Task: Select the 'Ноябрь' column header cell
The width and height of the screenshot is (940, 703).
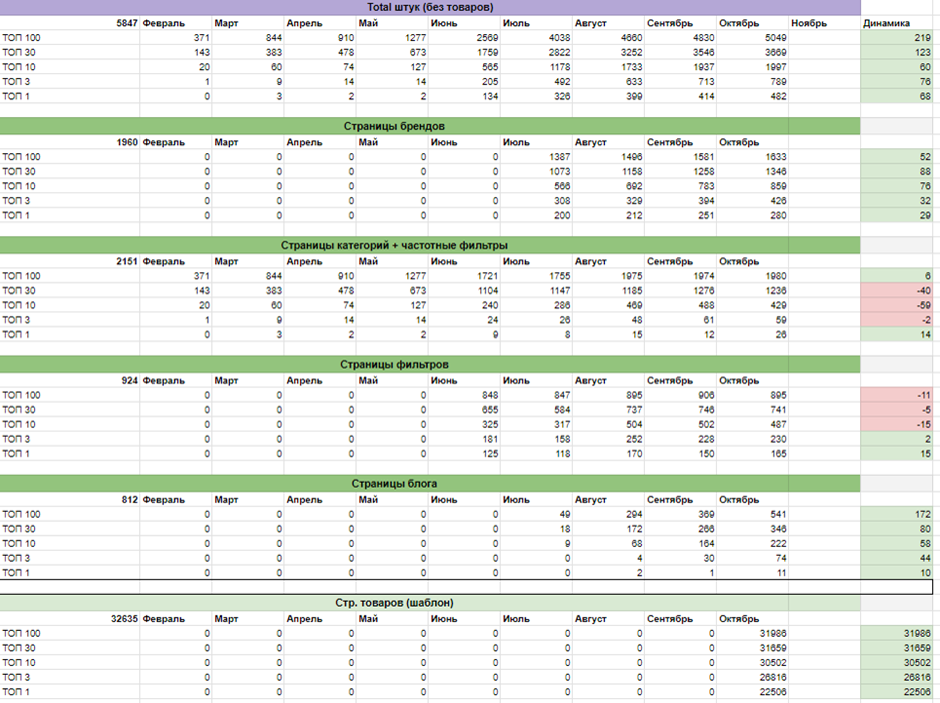Action: (x=808, y=23)
